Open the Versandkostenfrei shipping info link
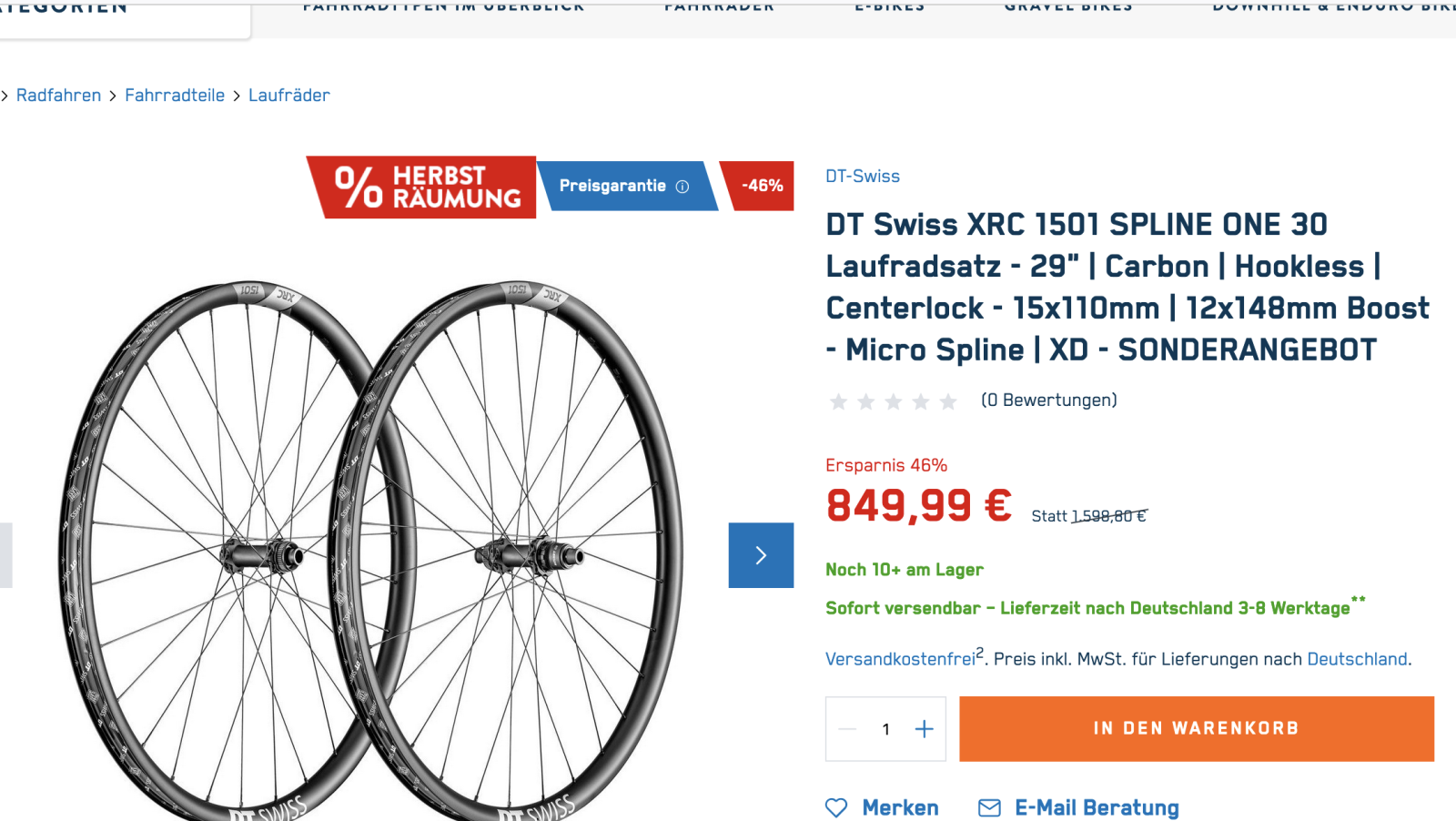The width and height of the screenshot is (1456, 821). click(x=900, y=660)
